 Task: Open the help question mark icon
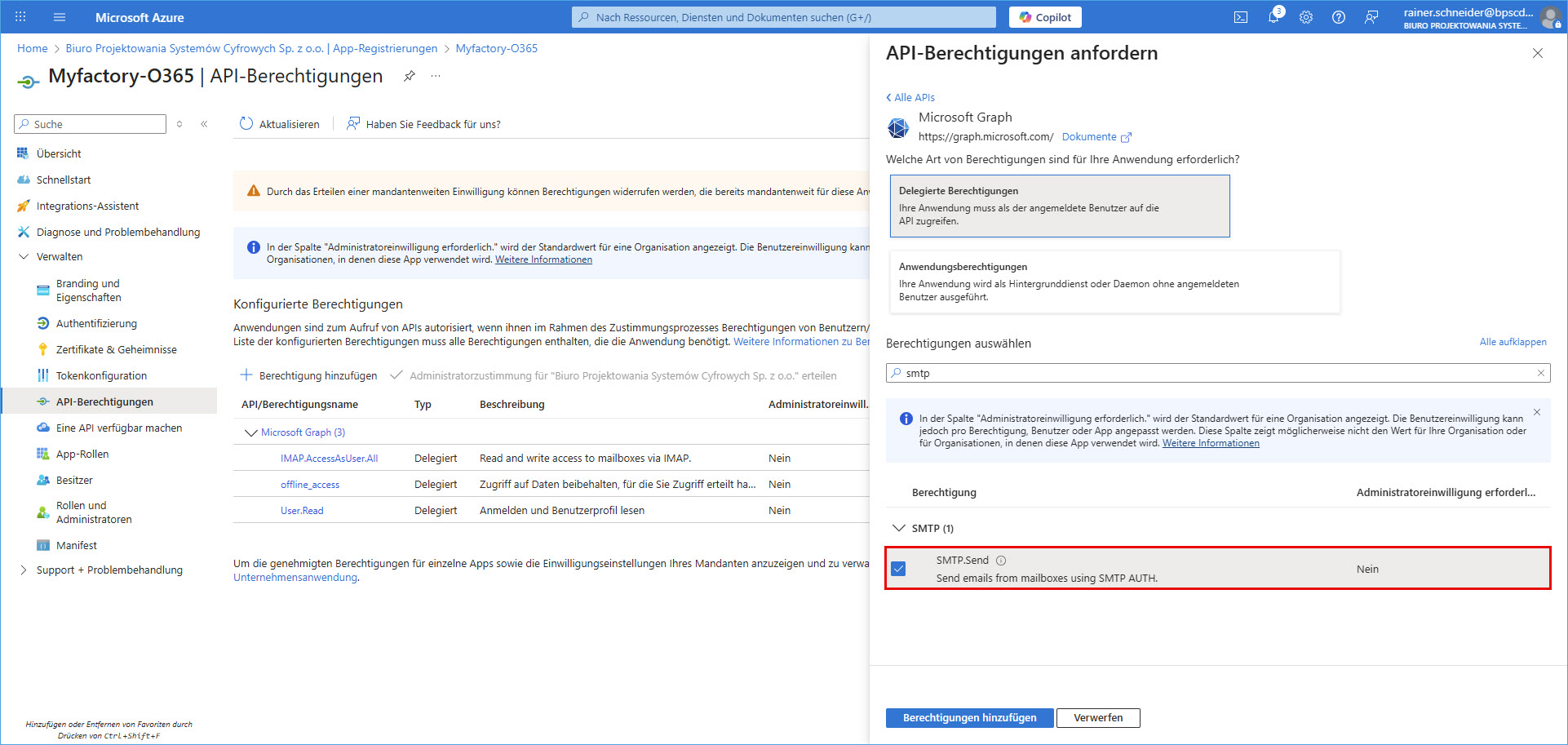(1339, 17)
